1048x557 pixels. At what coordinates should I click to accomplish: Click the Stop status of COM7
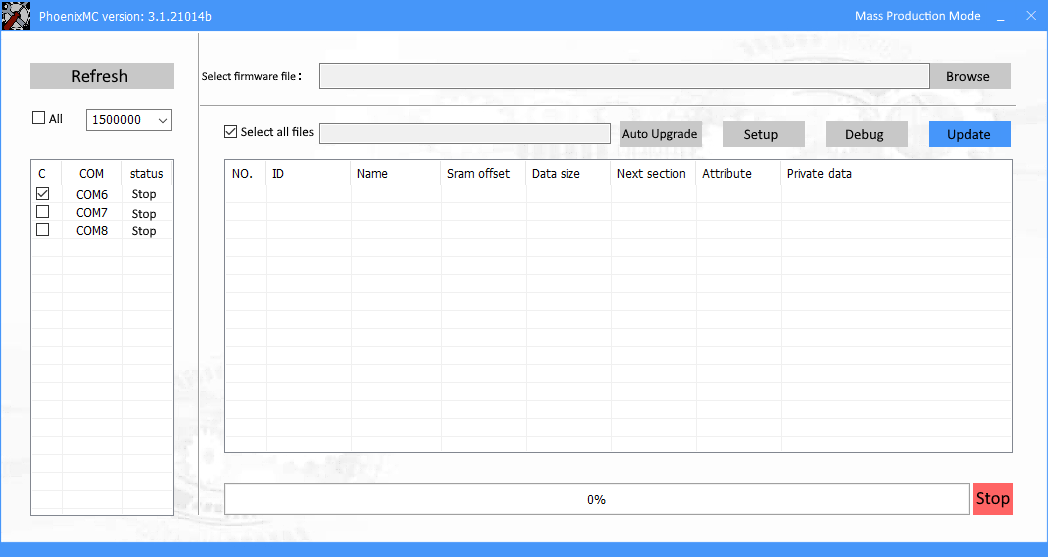tap(144, 214)
